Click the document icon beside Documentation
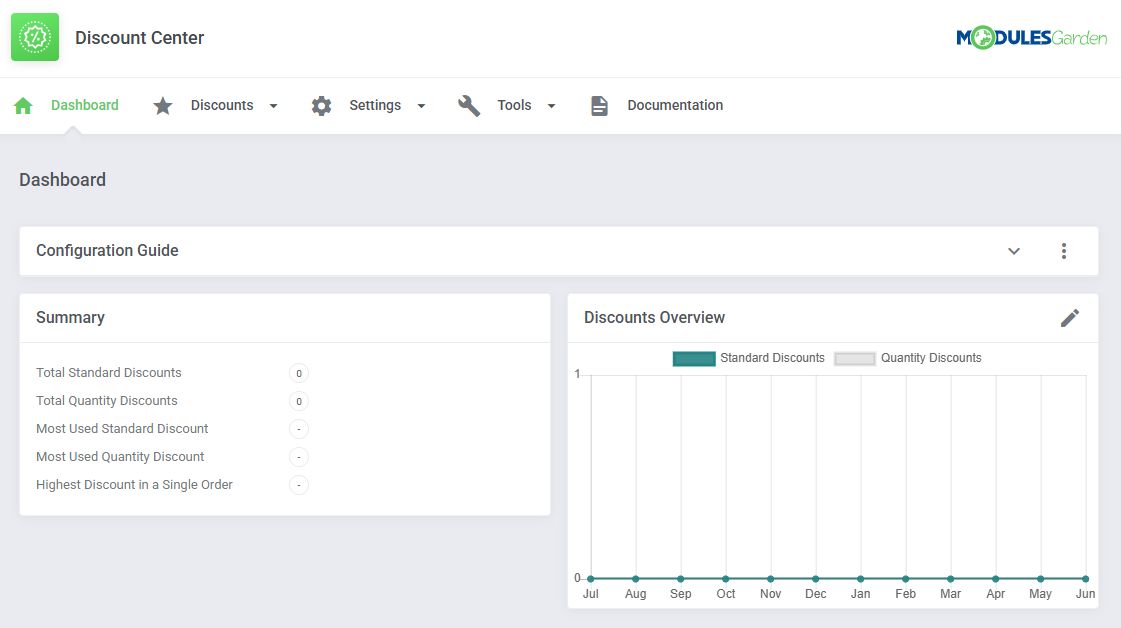Image resolution: width=1121 pixels, height=628 pixels. coord(599,106)
